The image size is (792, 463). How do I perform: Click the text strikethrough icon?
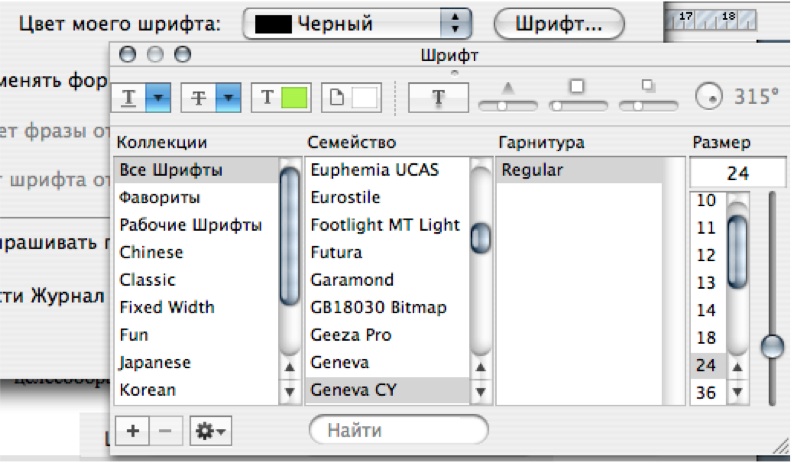tap(199, 97)
